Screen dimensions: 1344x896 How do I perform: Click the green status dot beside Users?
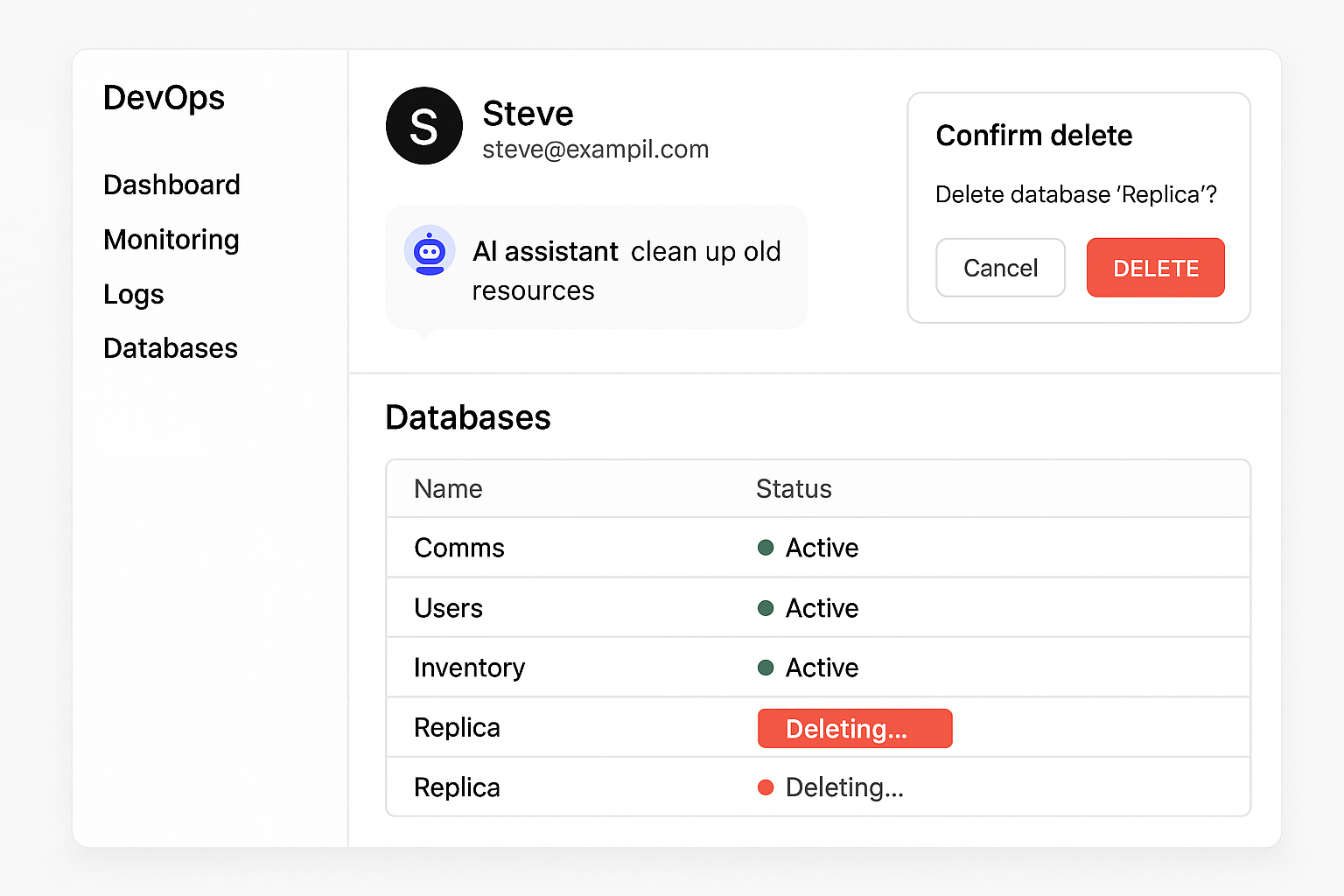click(766, 607)
